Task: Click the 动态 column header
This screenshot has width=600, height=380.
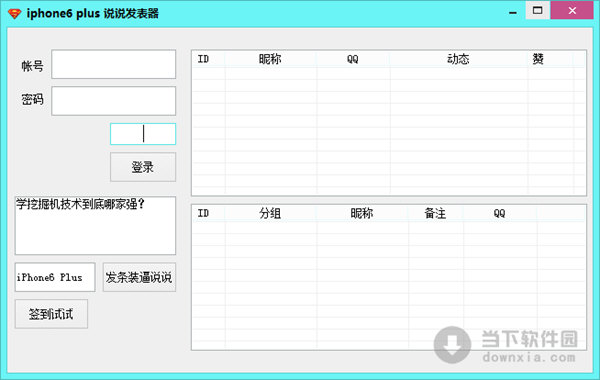Action: [458, 59]
